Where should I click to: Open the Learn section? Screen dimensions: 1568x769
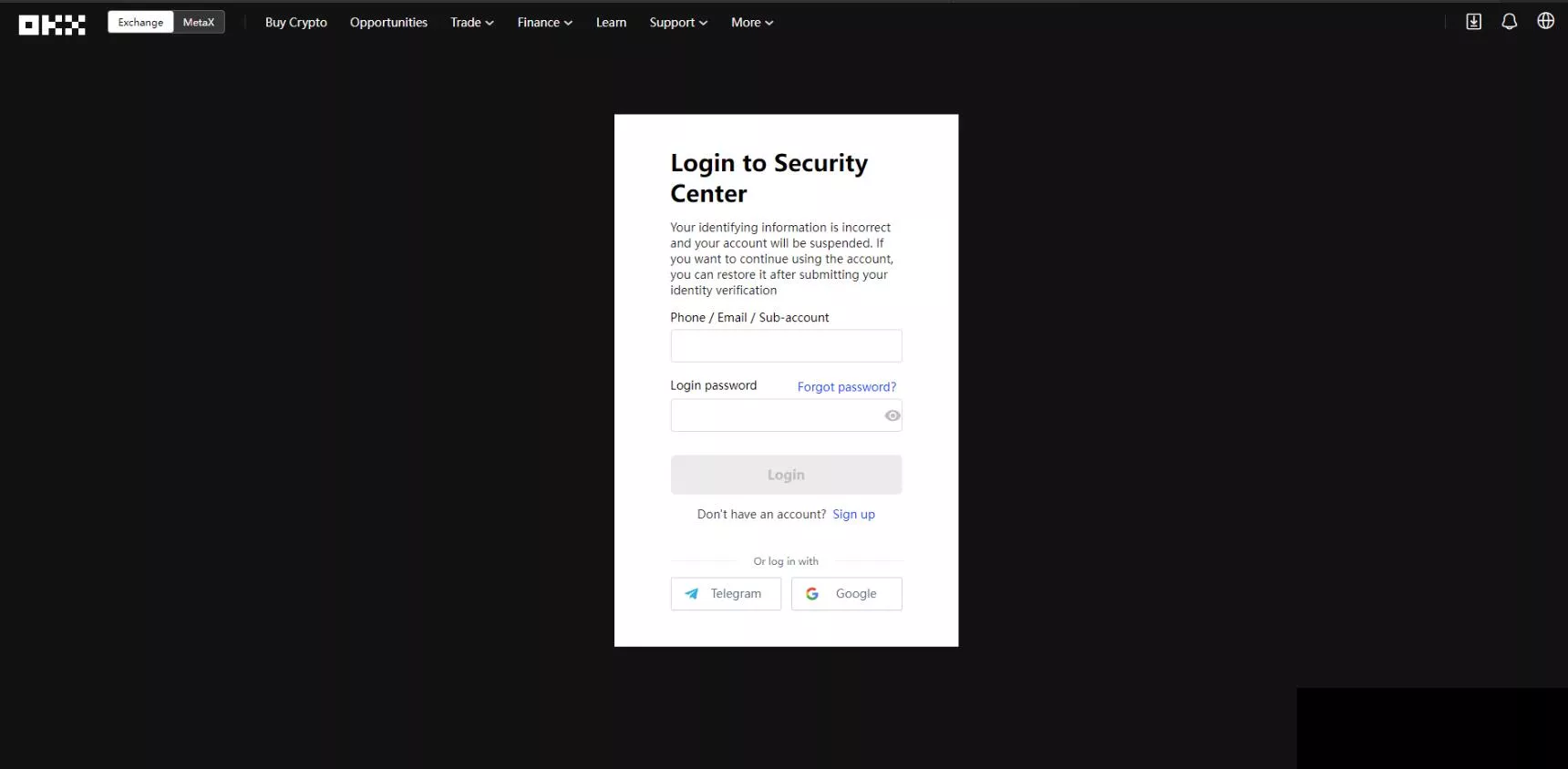point(611,23)
